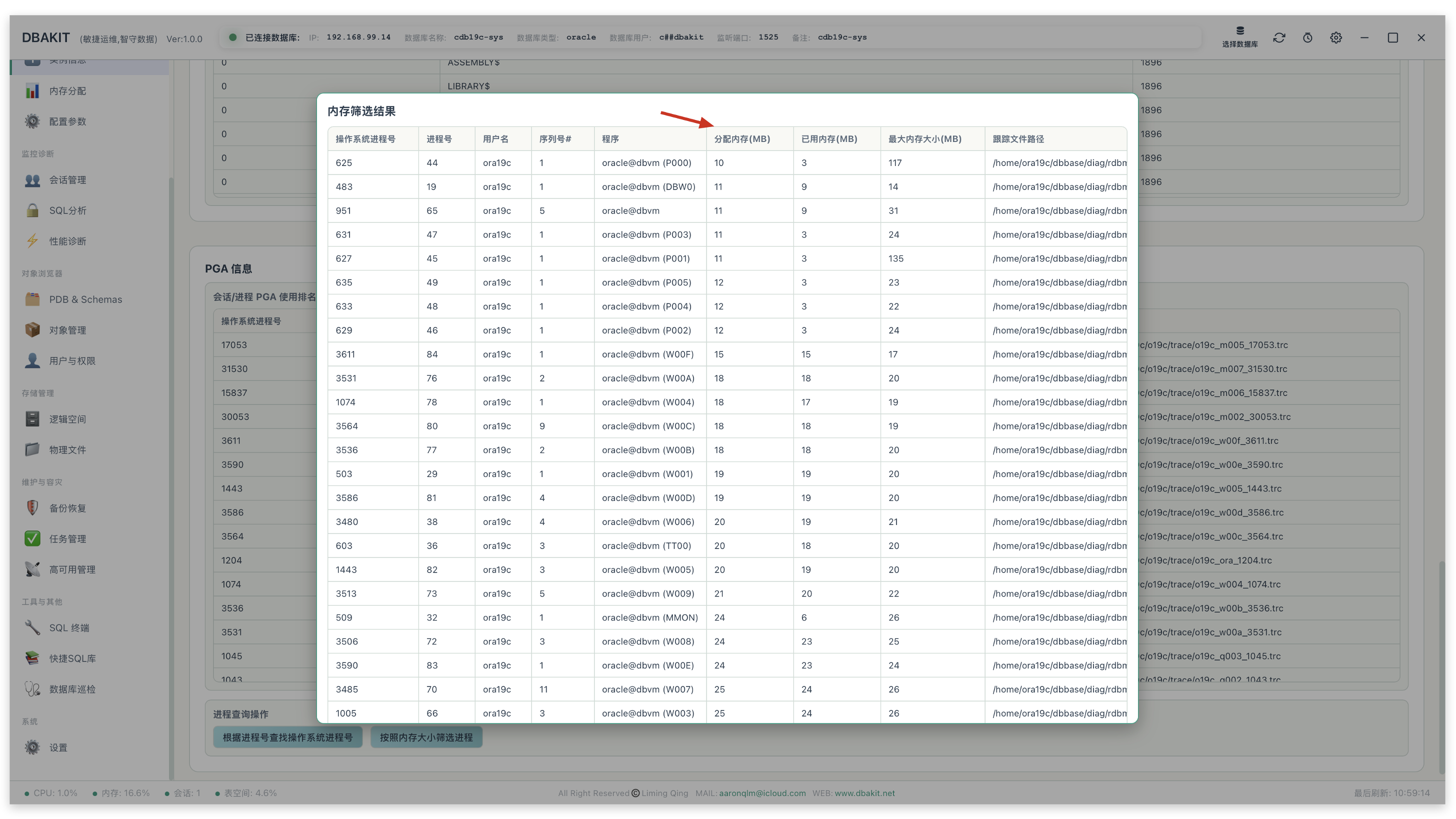
Task: Click 根据进程号查找操作系统进程号 button
Action: tap(287, 737)
